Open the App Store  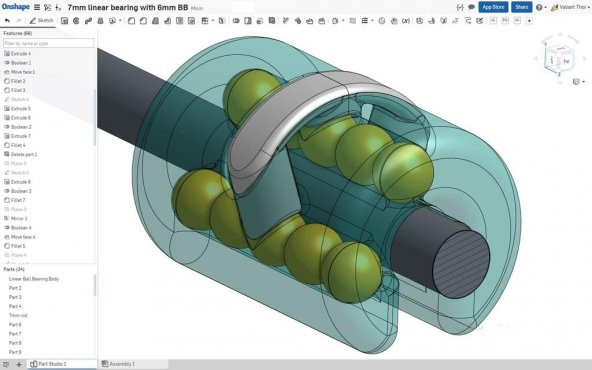pyautogui.click(x=493, y=7)
